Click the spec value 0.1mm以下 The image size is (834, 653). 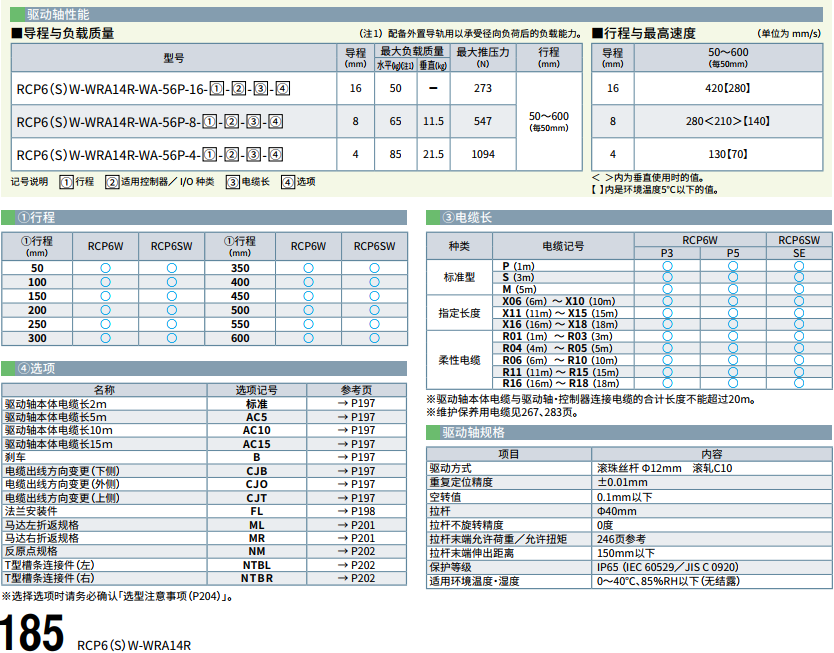pos(624,497)
